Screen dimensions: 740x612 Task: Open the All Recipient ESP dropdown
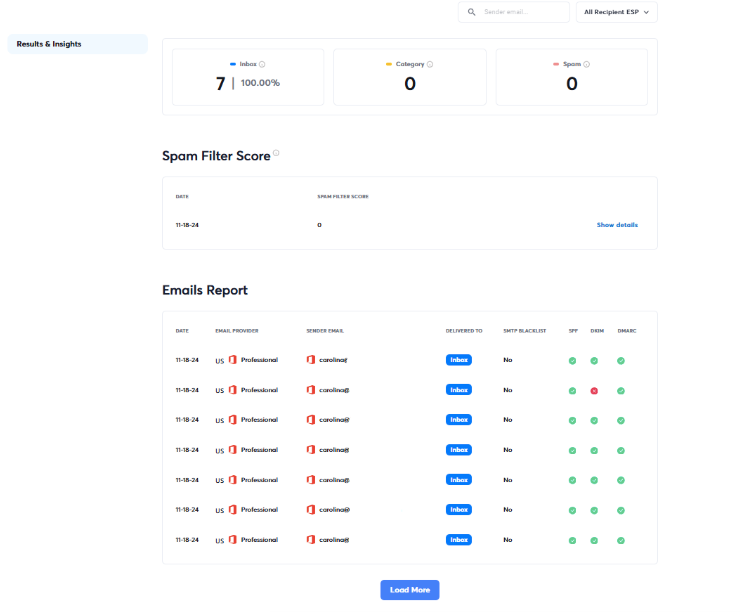pos(616,12)
